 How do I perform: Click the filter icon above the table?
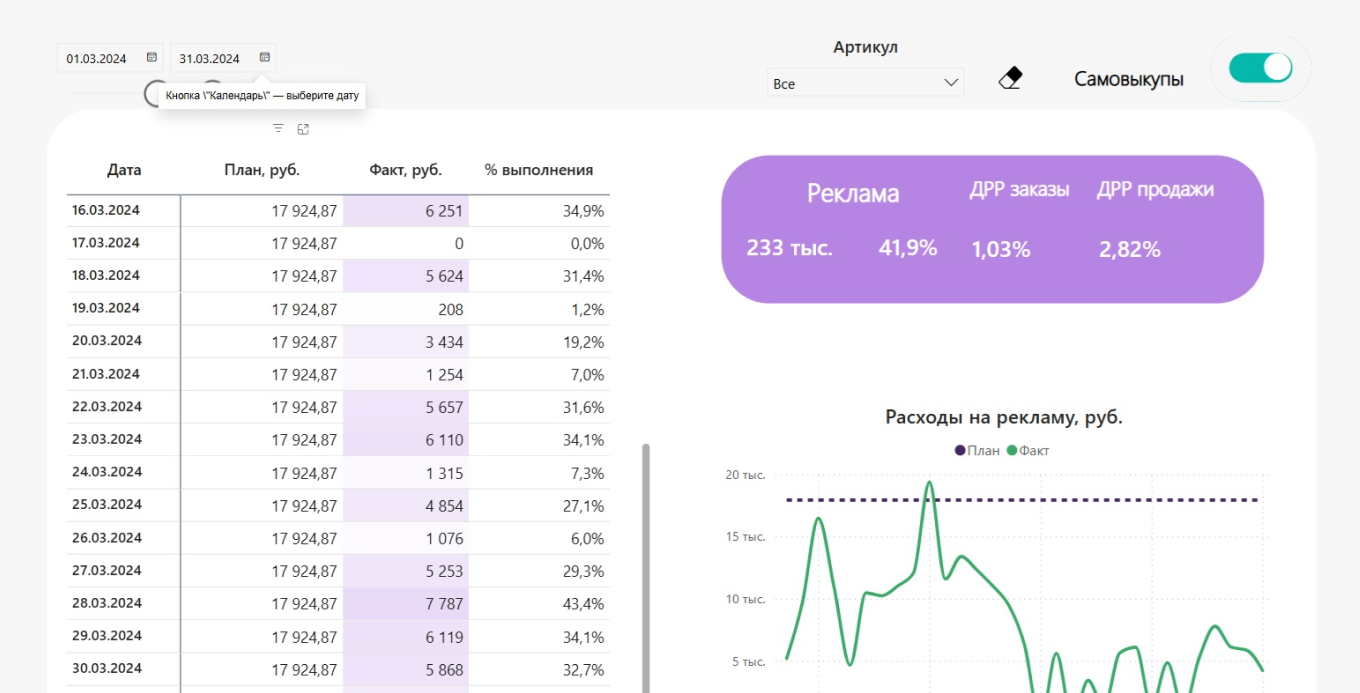tap(278, 129)
